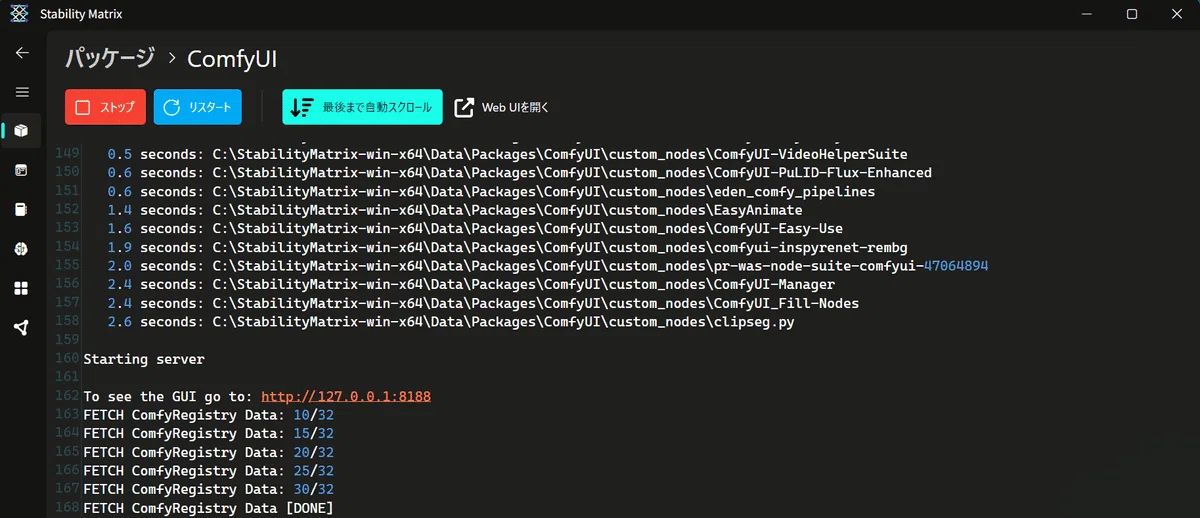Click the 'FETCH ComfyRegistry Data [DONE]' line

(208, 509)
